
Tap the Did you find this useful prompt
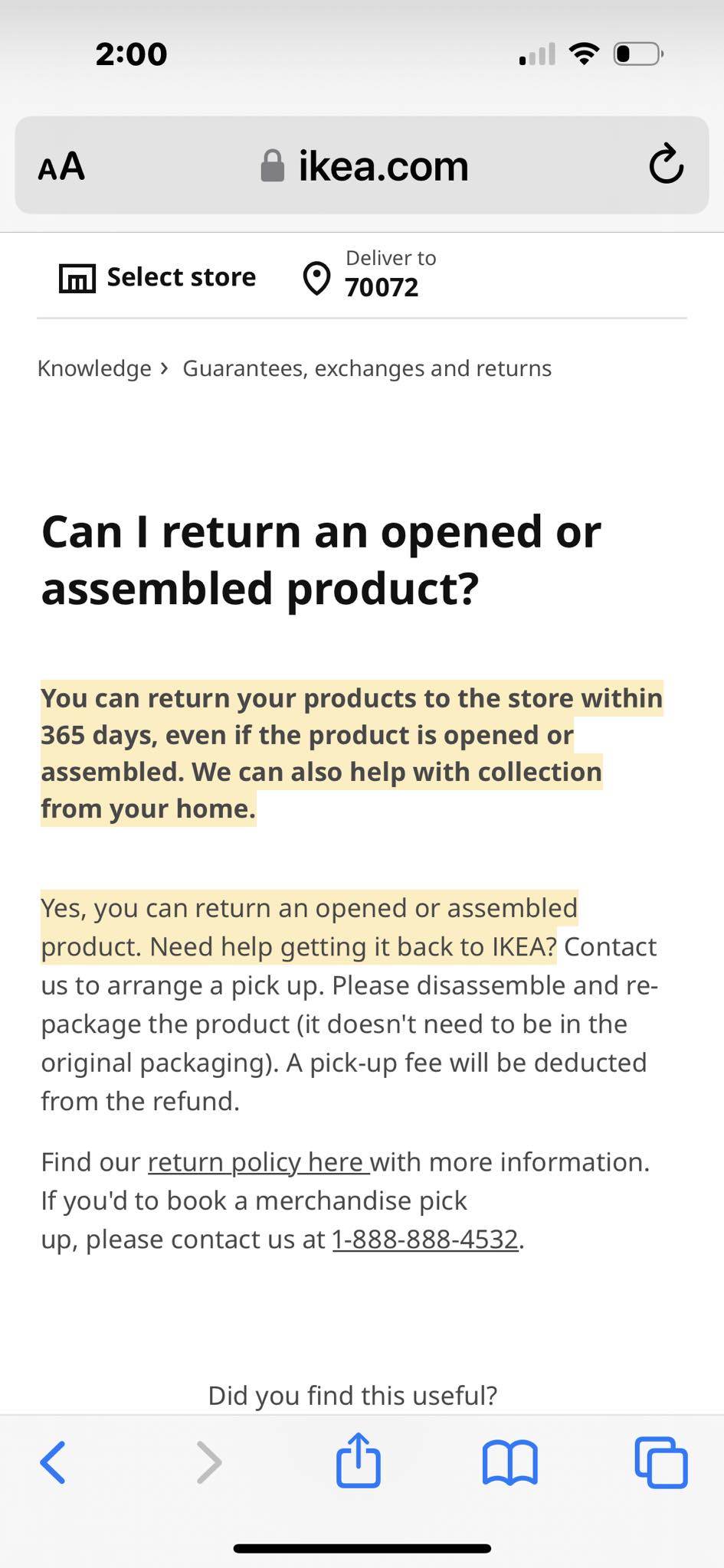click(352, 1395)
